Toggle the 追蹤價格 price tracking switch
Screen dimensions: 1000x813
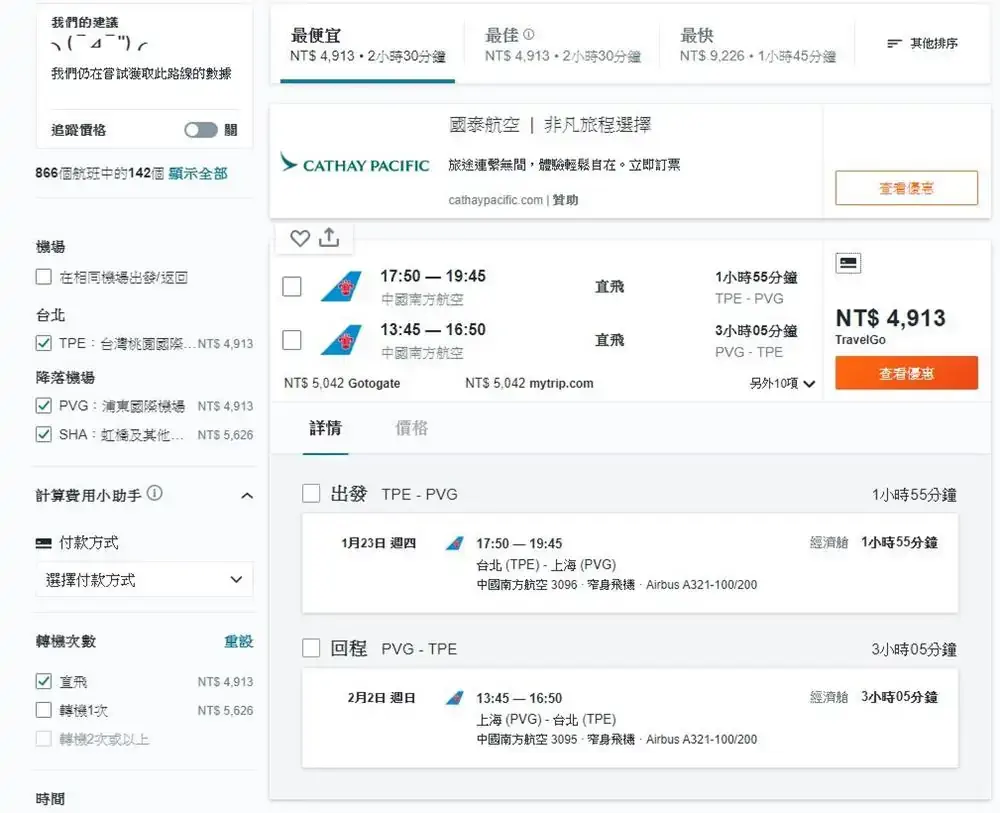pyautogui.click(x=201, y=130)
